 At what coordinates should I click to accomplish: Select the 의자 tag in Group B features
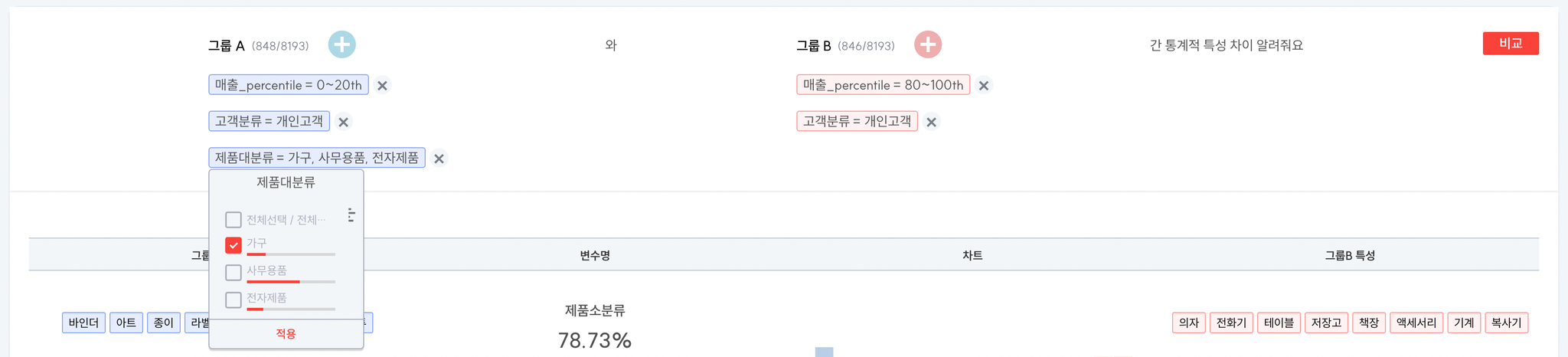(x=1189, y=323)
